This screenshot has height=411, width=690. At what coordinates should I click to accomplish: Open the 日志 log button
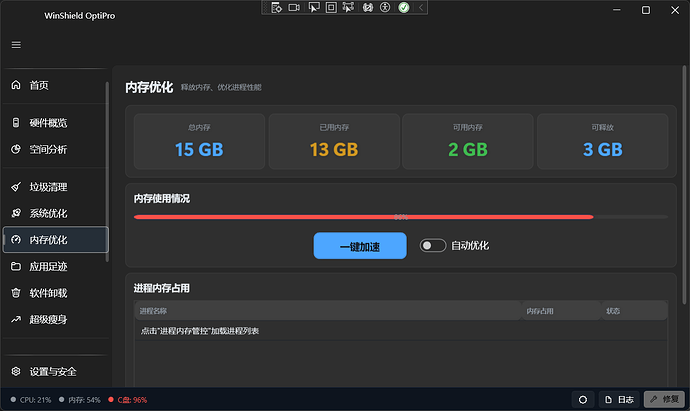point(619,400)
